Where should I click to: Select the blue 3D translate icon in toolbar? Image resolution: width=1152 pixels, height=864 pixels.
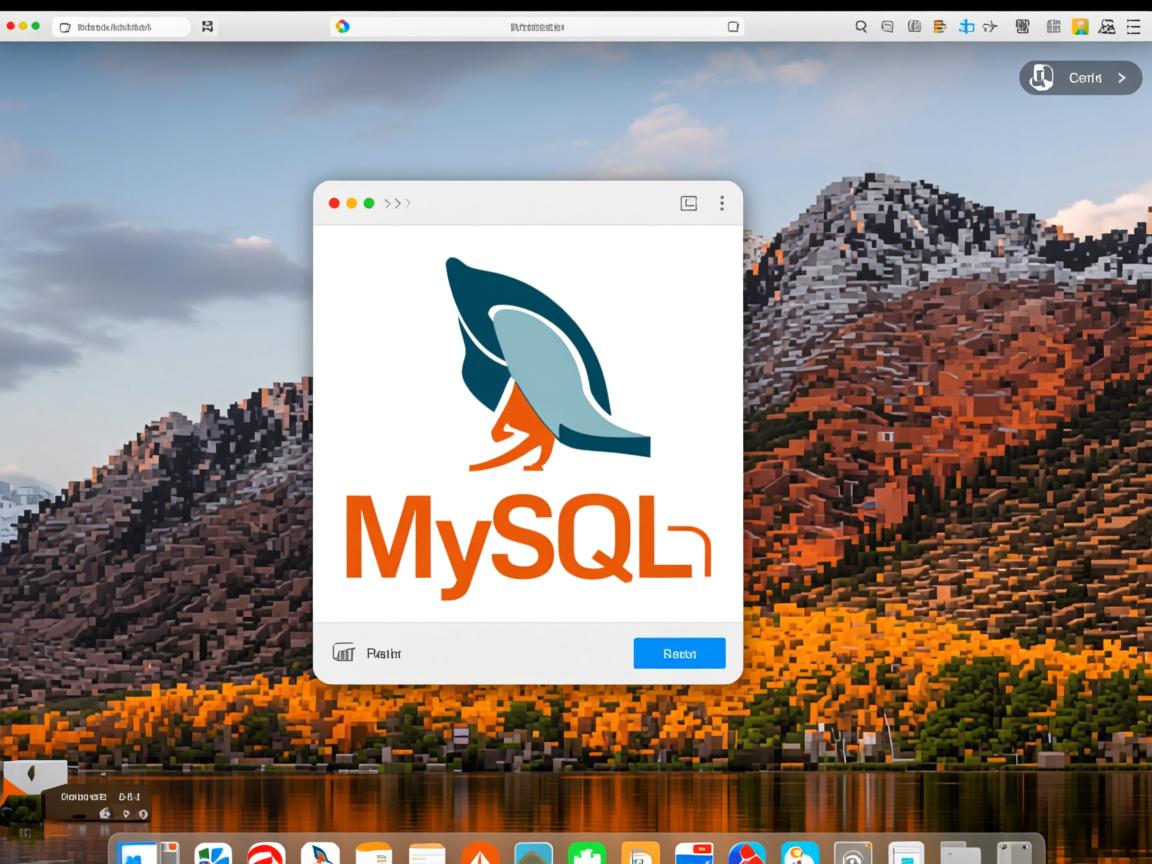point(966,26)
